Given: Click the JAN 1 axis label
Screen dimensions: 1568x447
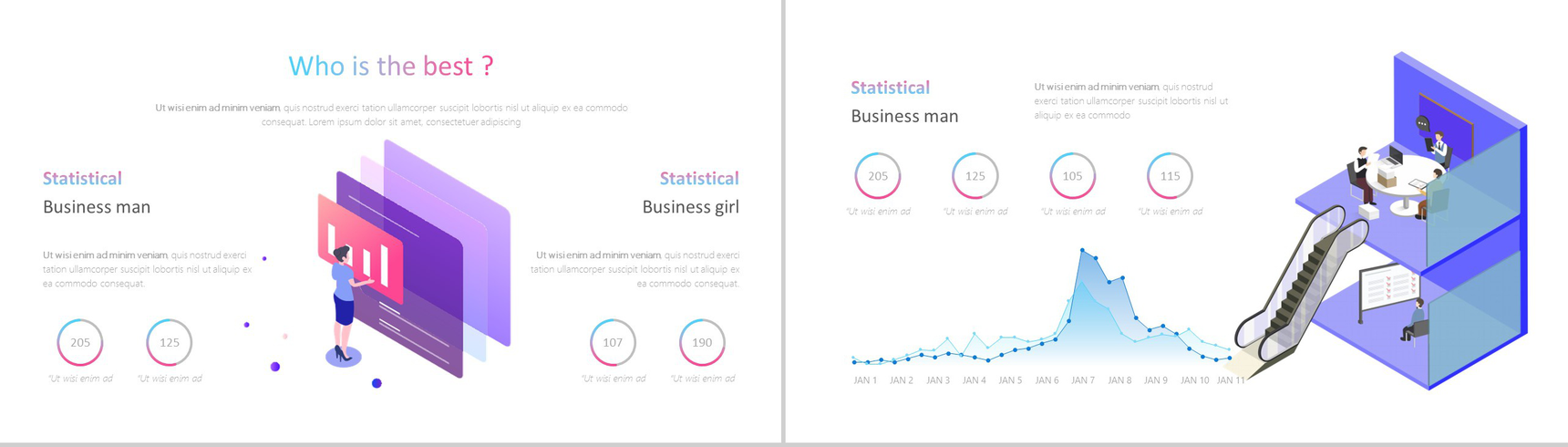Looking at the screenshot, I should click(865, 380).
